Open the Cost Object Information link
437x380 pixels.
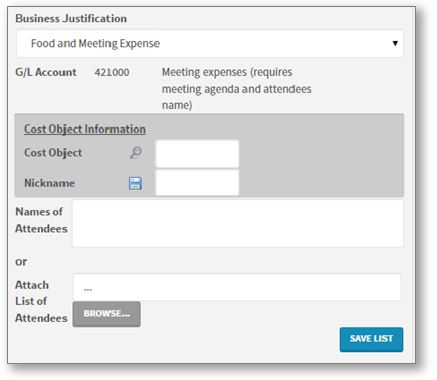(85, 129)
